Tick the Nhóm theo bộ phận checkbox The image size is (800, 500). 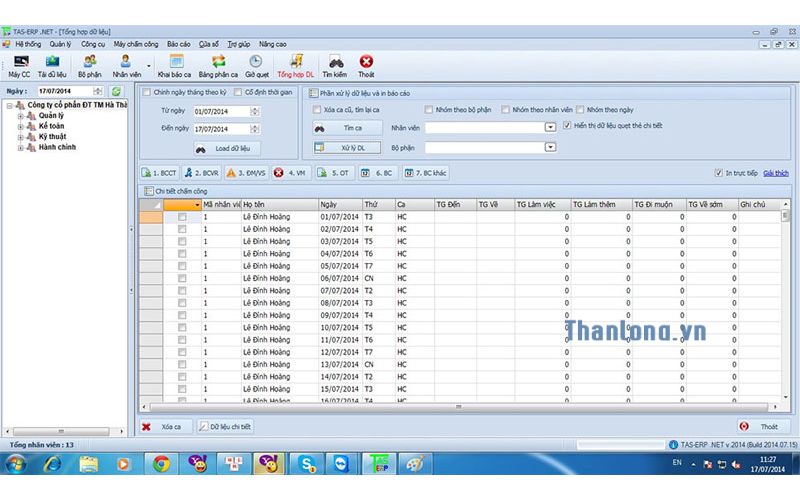[x=429, y=109]
